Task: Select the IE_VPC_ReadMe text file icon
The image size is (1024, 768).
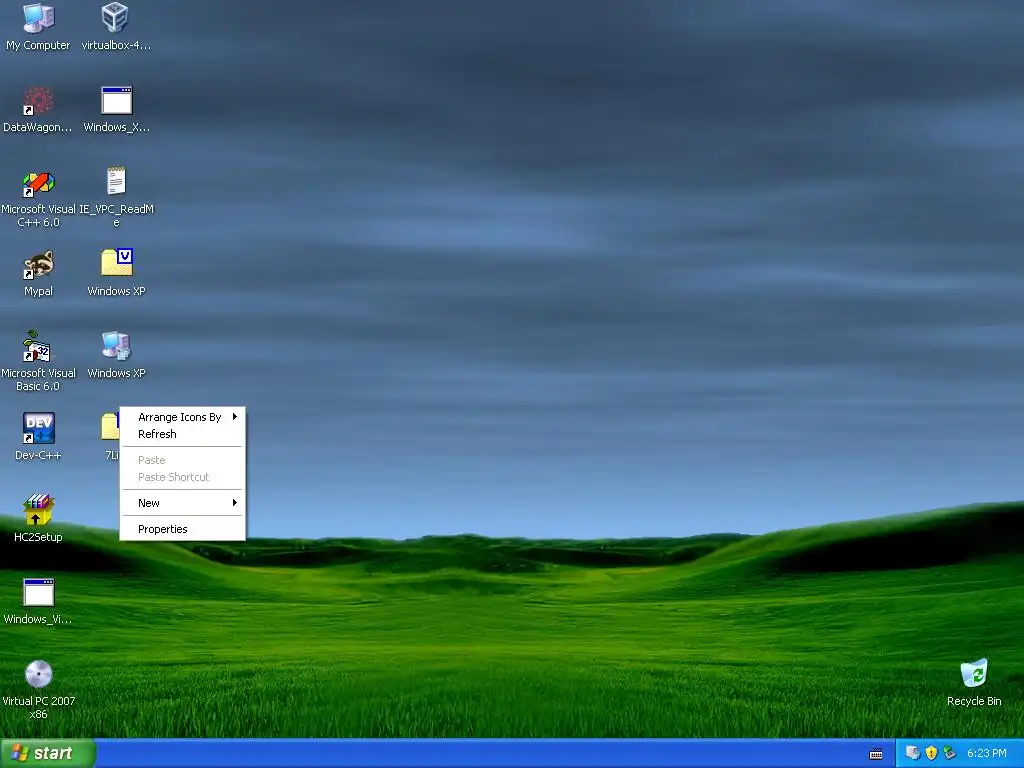Action: pyautogui.click(x=116, y=182)
